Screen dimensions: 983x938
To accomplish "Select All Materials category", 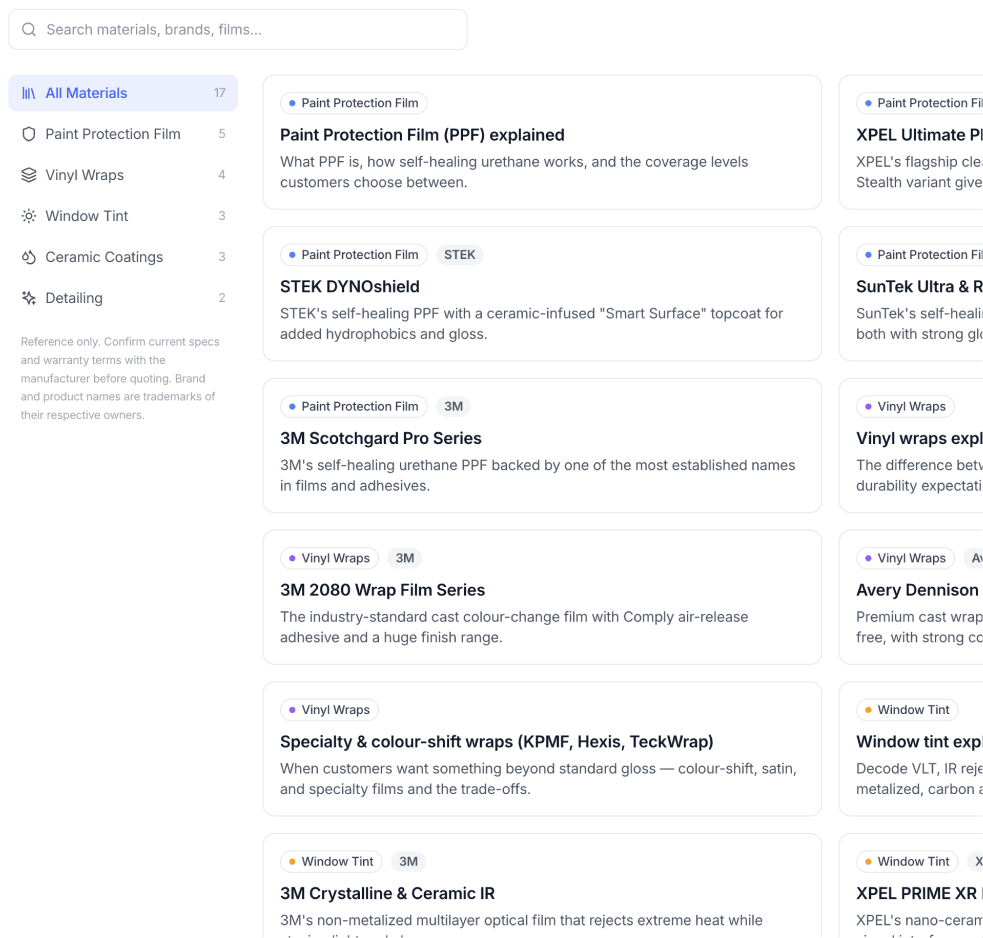I will click(123, 93).
